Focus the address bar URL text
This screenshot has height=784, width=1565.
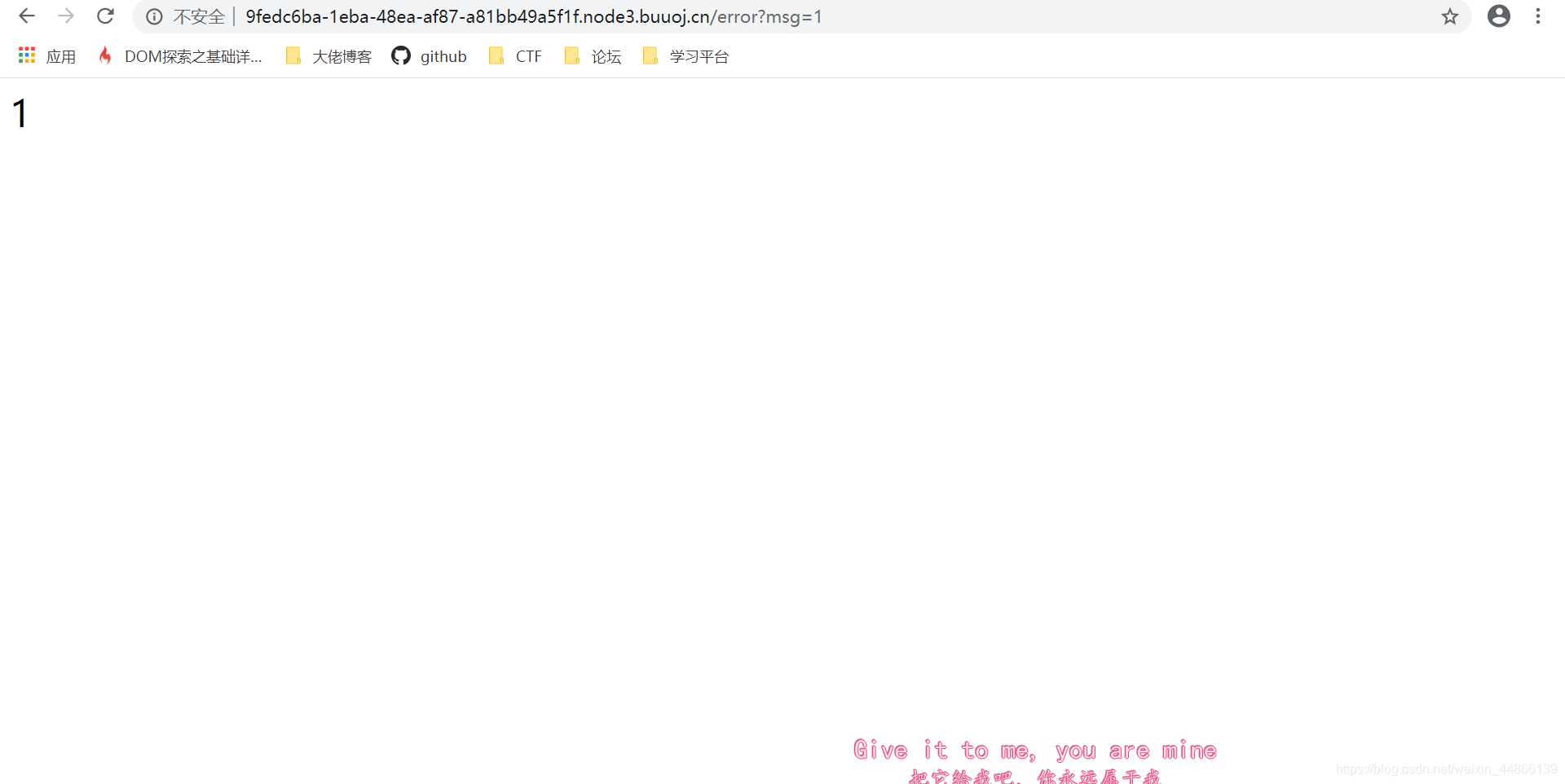534,17
